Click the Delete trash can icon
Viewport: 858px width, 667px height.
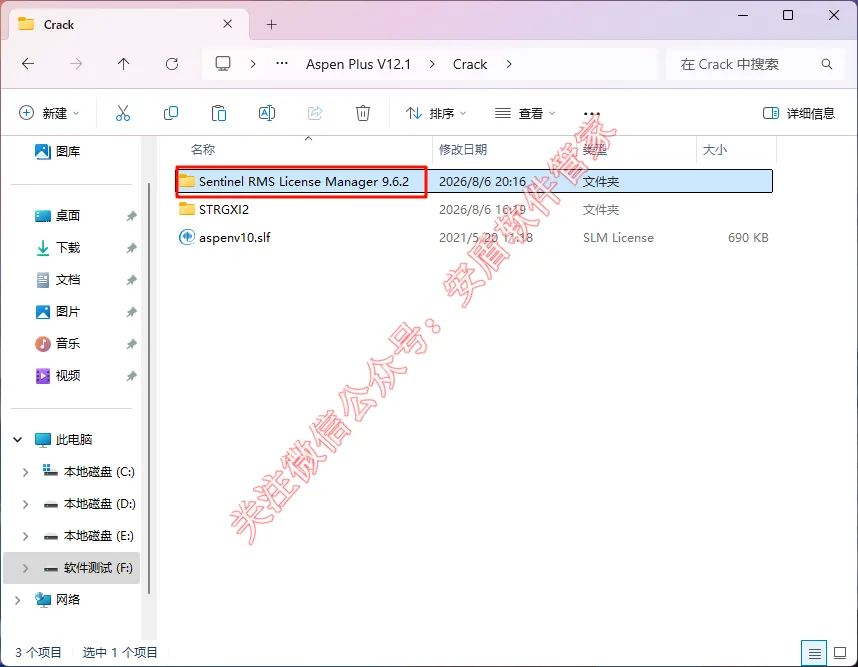363,113
